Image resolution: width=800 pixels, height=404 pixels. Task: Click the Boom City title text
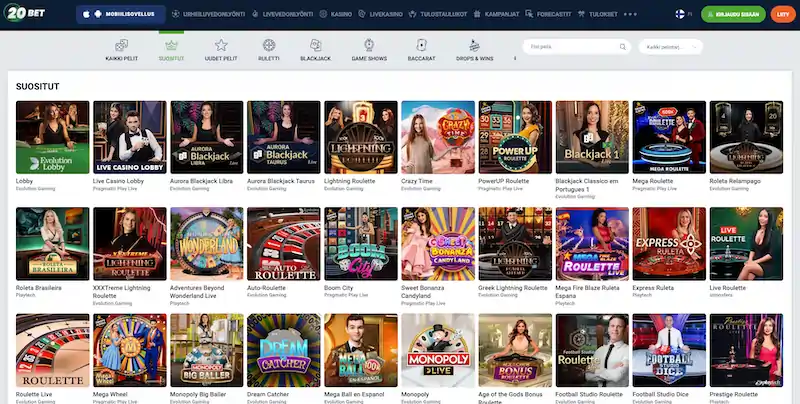pos(338,288)
